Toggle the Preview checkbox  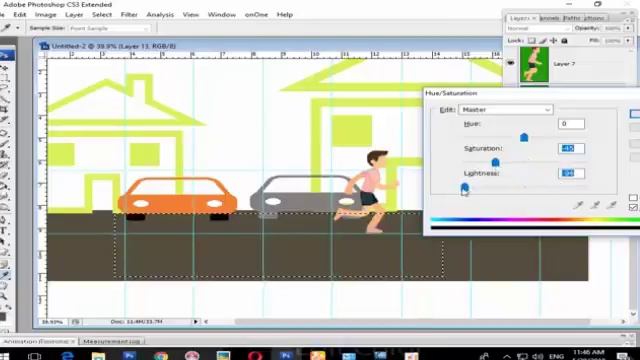pyautogui.click(x=633, y=207)
